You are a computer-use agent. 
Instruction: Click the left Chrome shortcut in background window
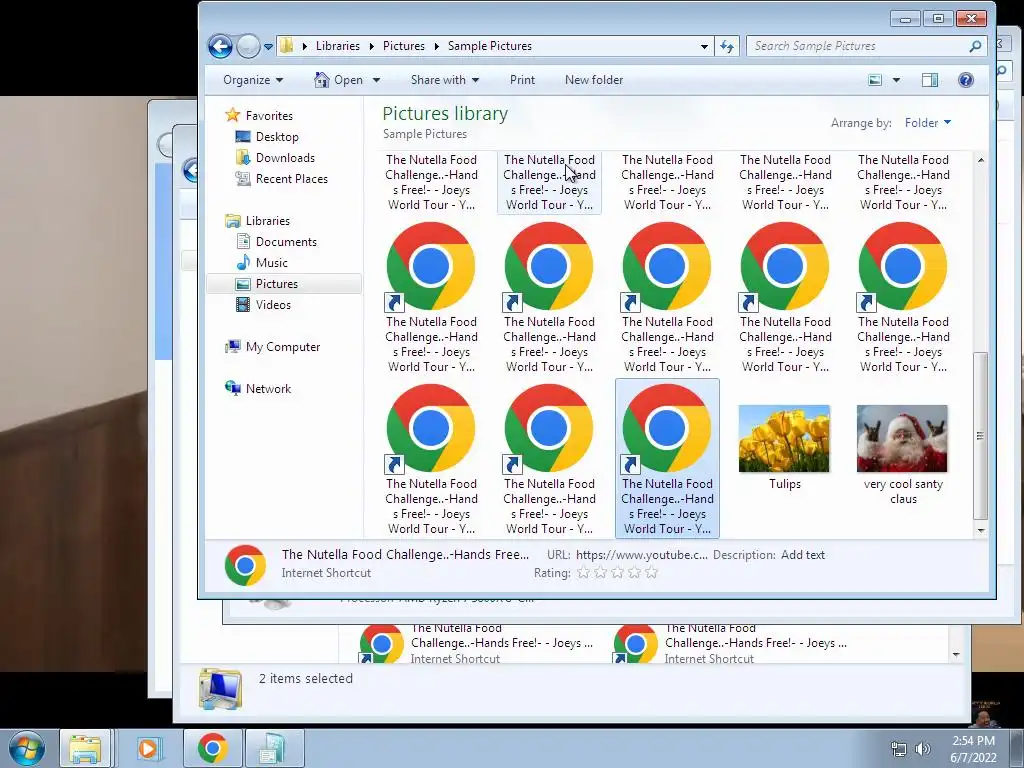[x=382, y=644]
